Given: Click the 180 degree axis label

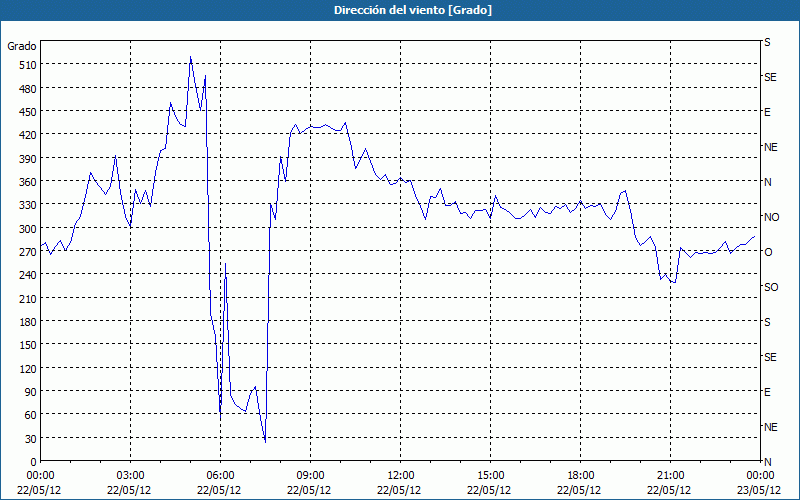Looking at the screenshot, I should coord(27,322).
